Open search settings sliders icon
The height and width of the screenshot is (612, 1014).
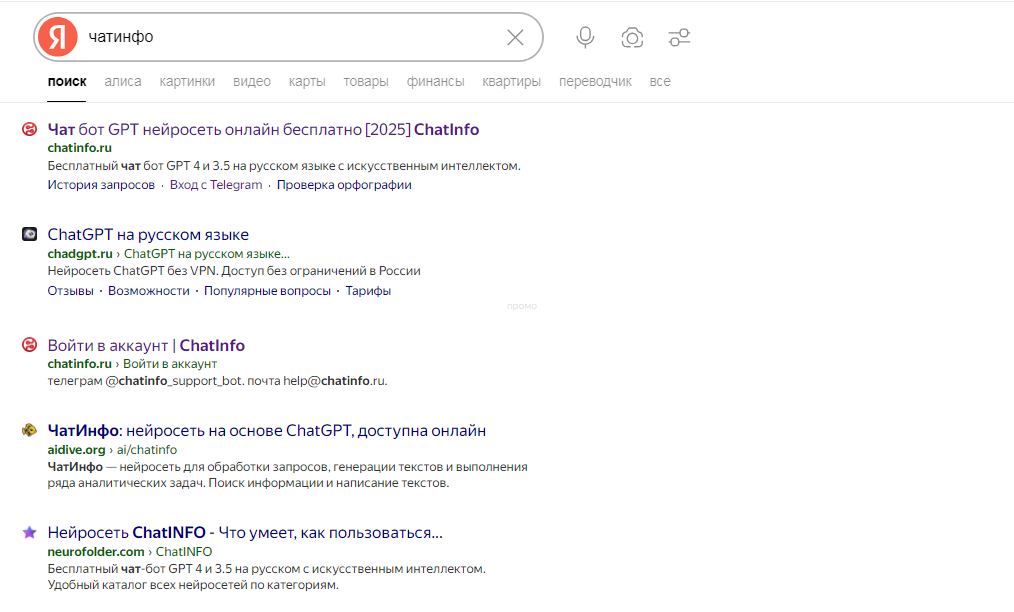(680, 38)
